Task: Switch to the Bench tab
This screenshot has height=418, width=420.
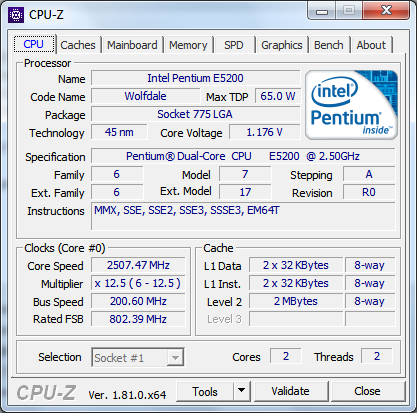Action: pos(330,45)
